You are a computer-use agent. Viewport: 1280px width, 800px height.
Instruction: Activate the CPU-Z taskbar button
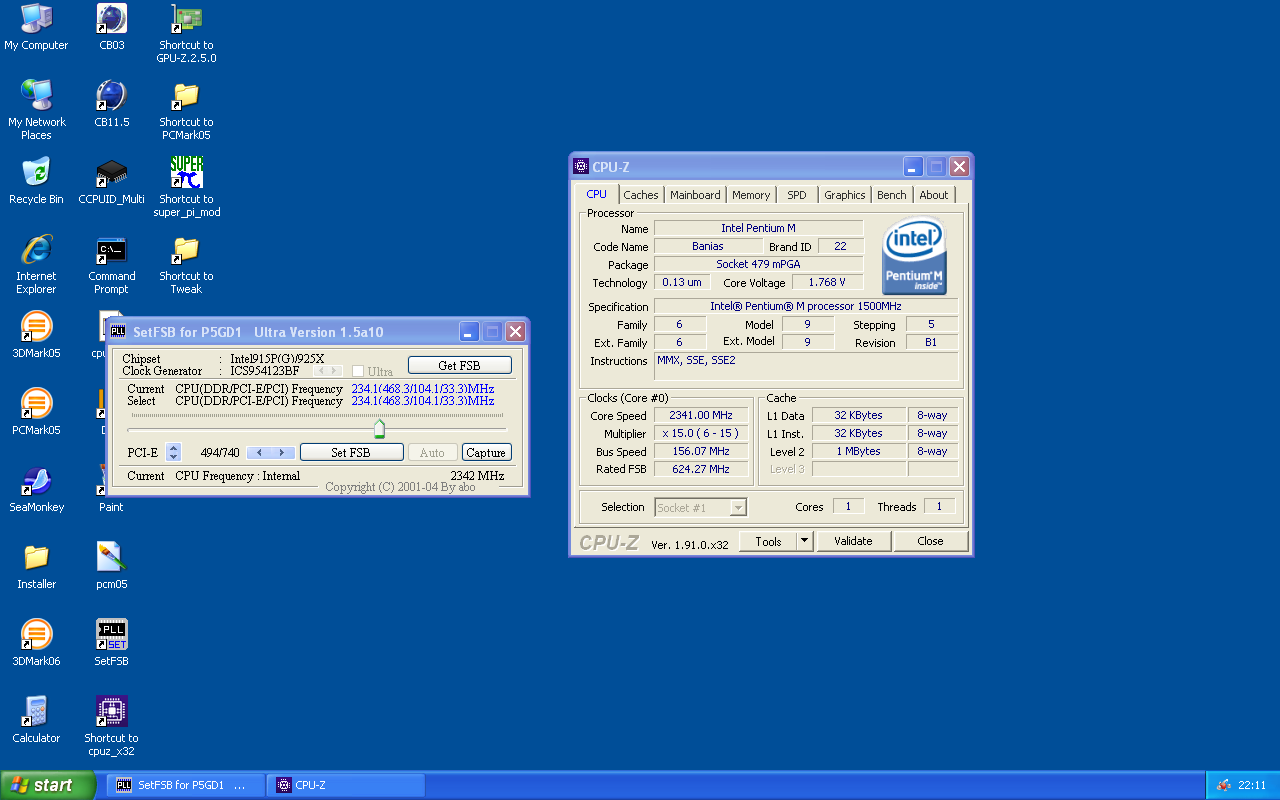coord(345,785)
